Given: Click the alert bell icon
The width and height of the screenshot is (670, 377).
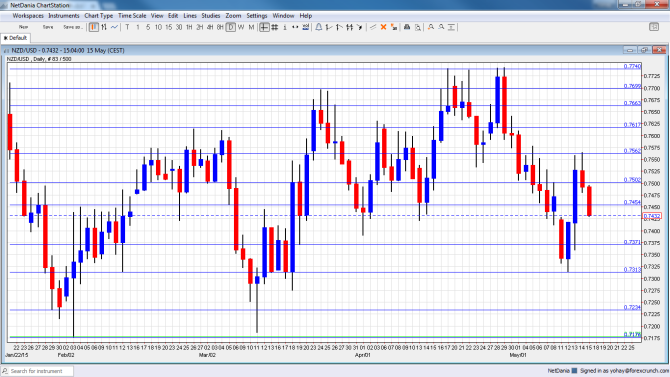Looking at the screenshot, I should [x=319, y=27].
